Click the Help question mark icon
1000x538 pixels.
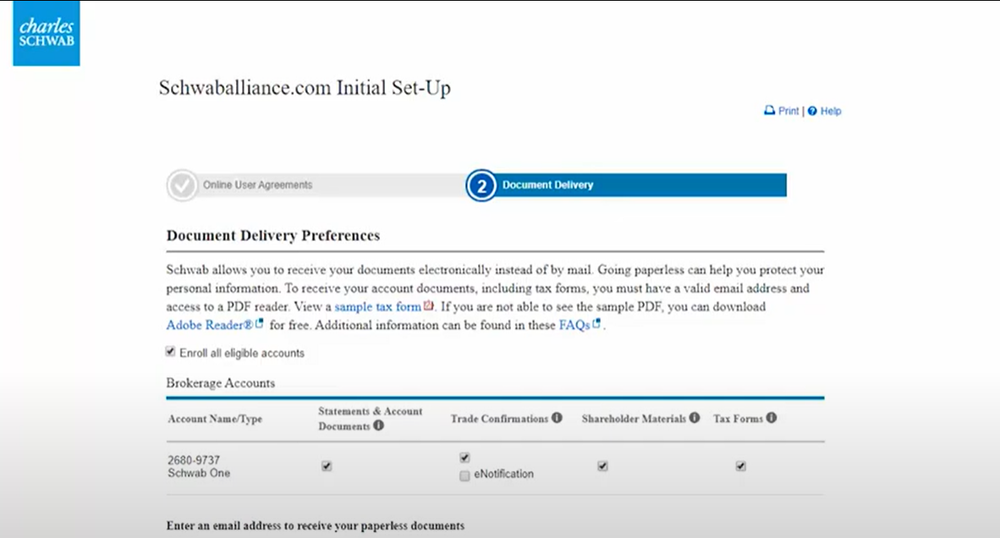[812, 111]
